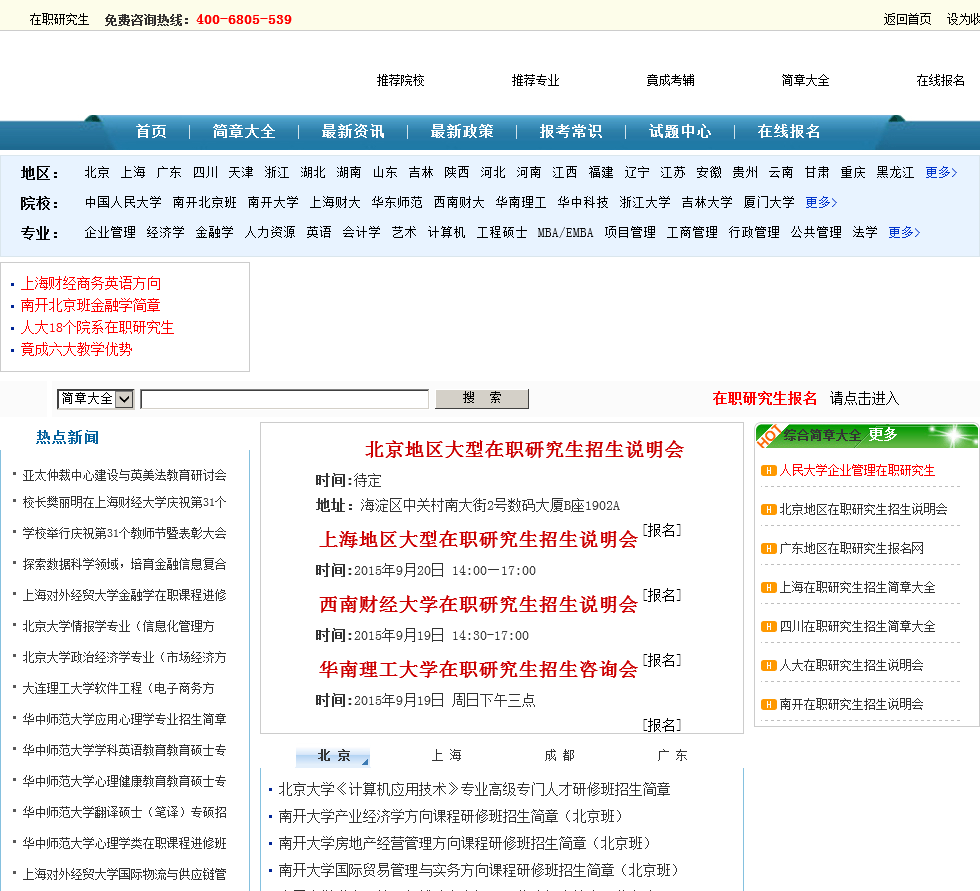
Task: Open 人大18个院系在职研究生 link
Action: pos(98,327)
